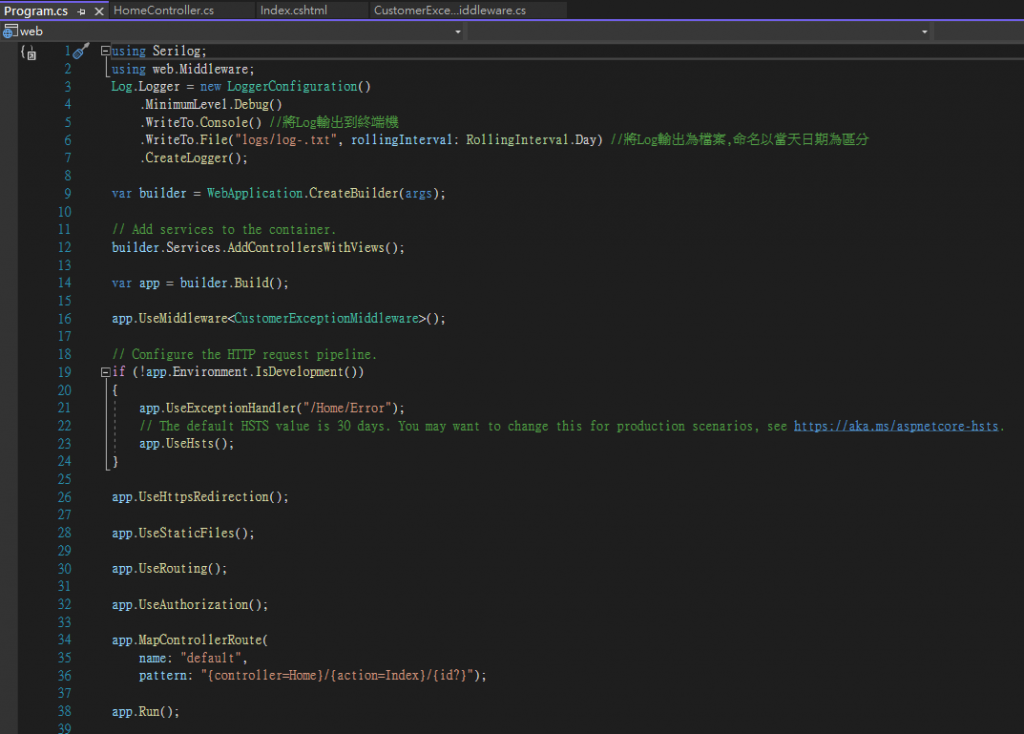The width and height of the screenshot is (1024, 734).
Task: Open the web project dropdown arrow
Action: point(458,31)
